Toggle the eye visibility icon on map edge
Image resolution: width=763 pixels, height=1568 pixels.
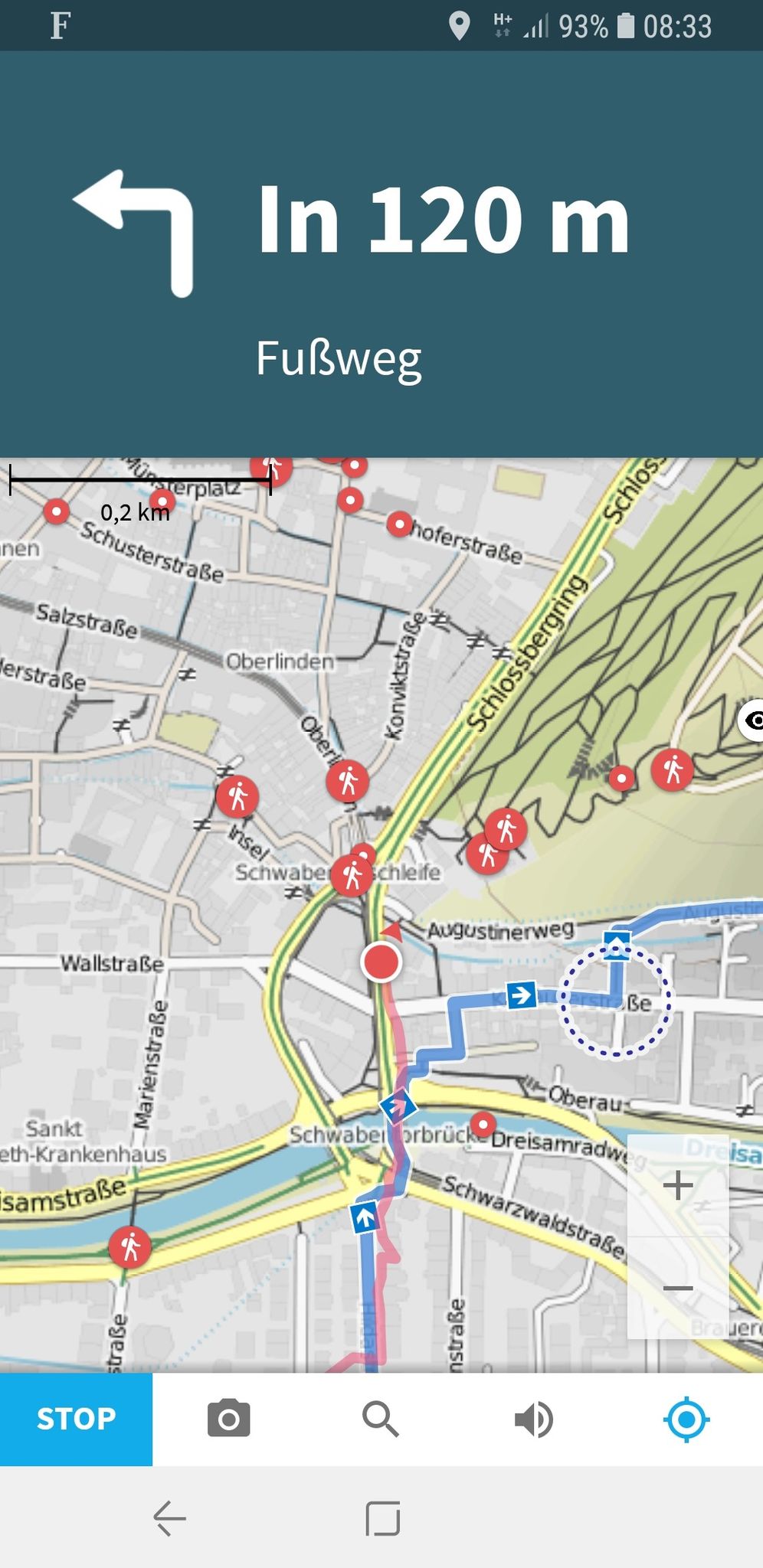click(x=752, y=720)
